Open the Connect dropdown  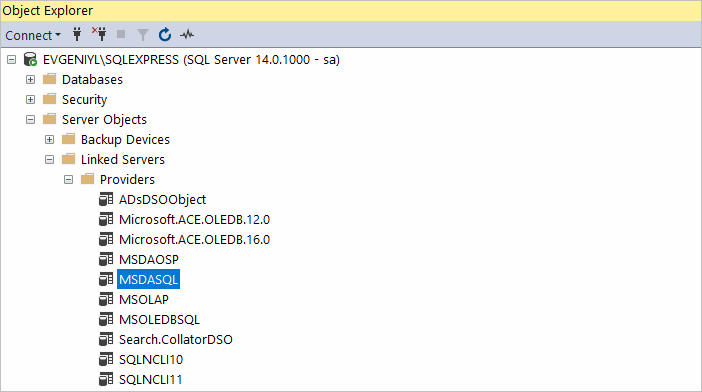coord(33,35)
